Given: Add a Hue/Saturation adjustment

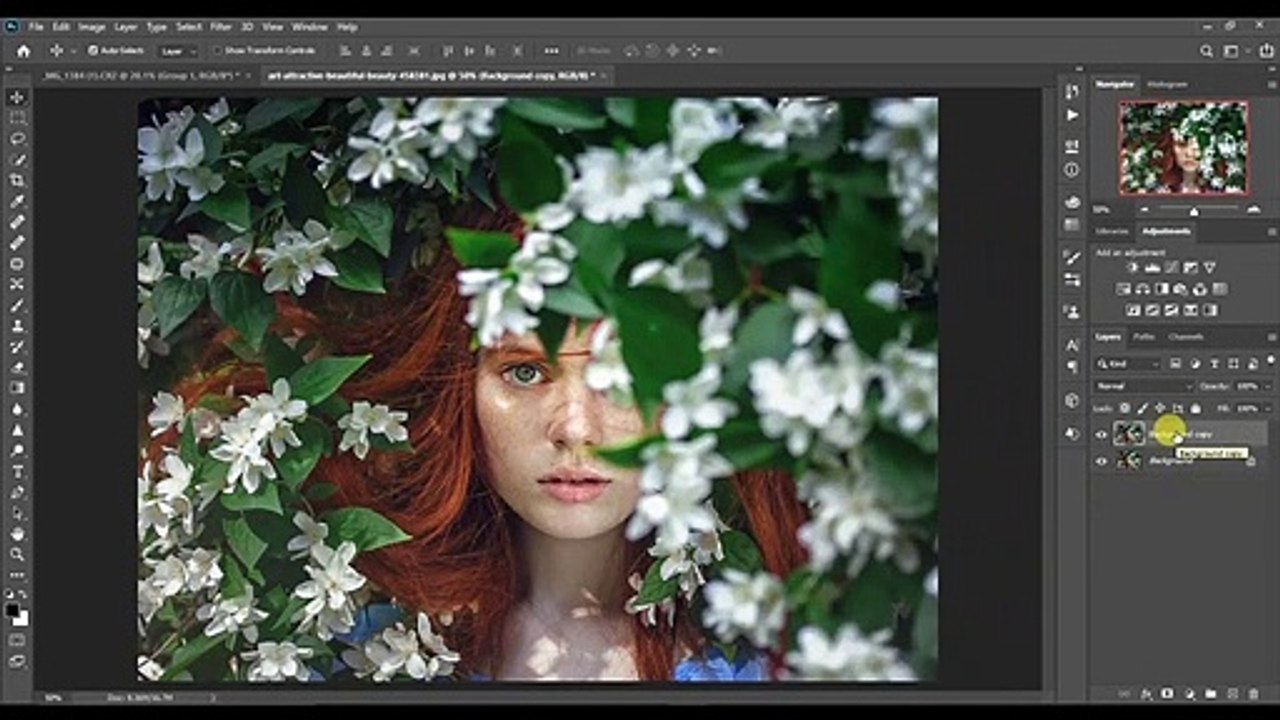Looking at the screenshot, I should coord(1123,289).
